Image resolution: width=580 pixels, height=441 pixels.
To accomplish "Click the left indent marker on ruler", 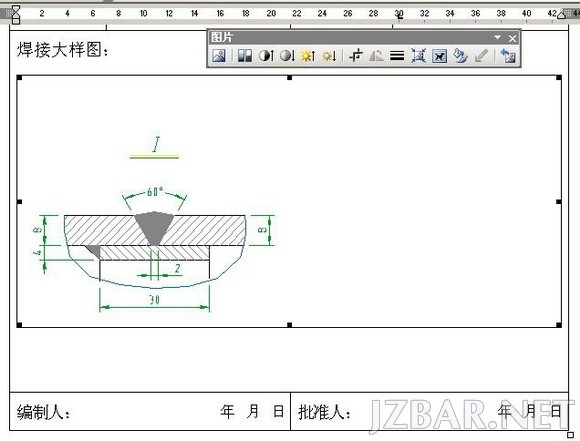I will pos(16,20).
